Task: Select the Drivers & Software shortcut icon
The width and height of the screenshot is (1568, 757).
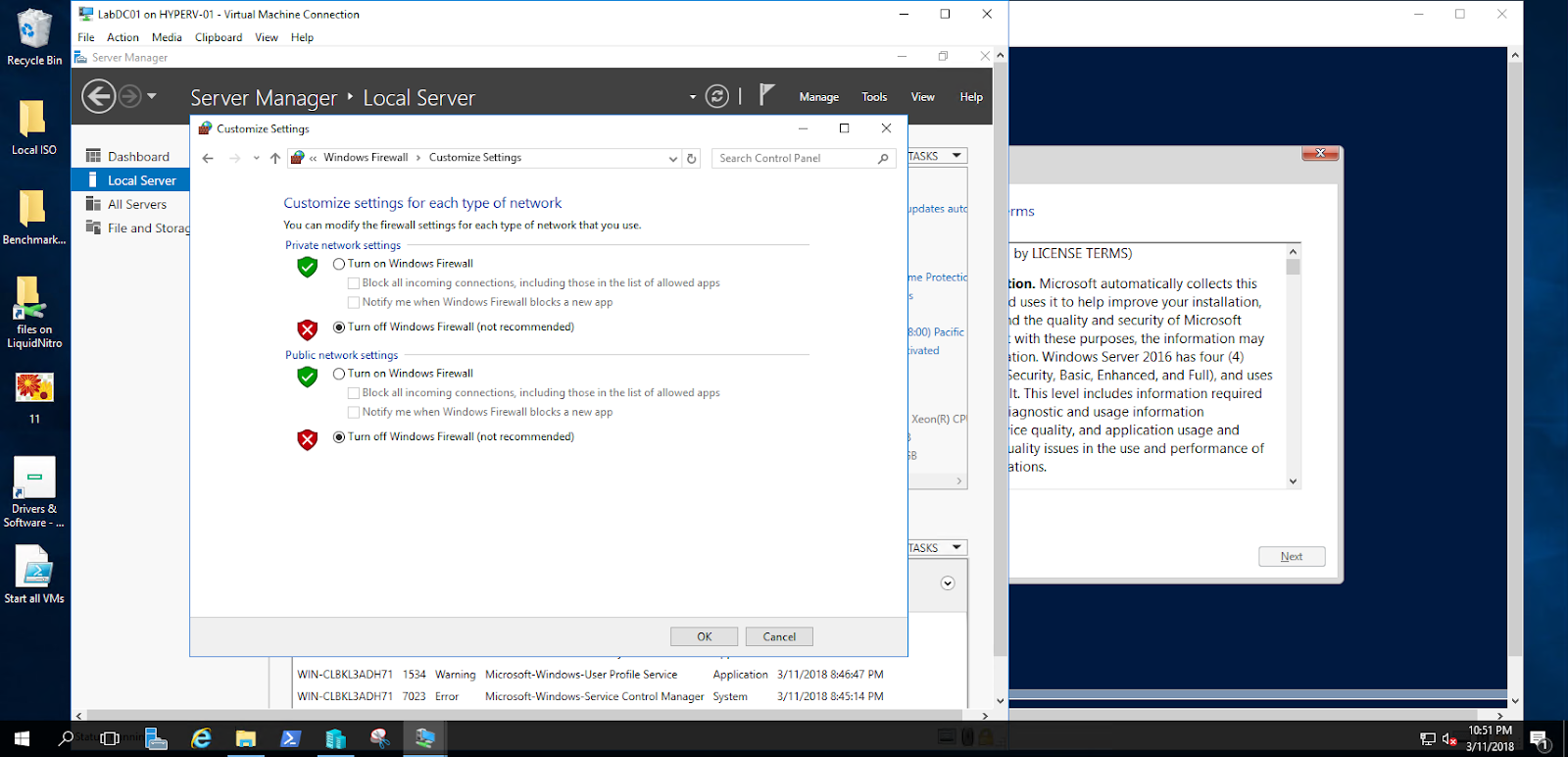Action: (34, 492)
